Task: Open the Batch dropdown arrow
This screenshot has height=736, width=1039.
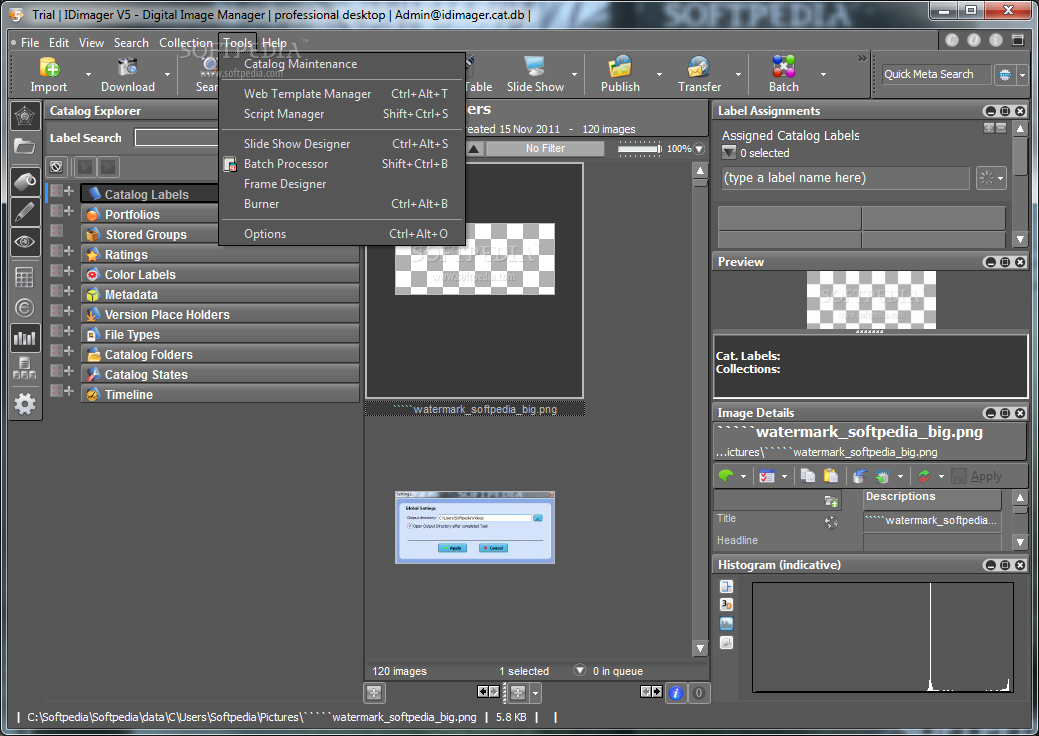Action: click(823, 74)
